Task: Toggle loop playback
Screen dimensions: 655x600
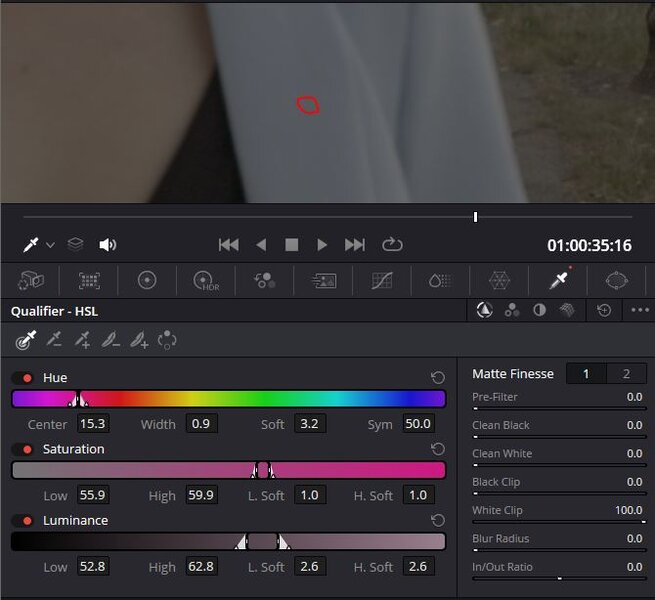Action: pos(392,245)
